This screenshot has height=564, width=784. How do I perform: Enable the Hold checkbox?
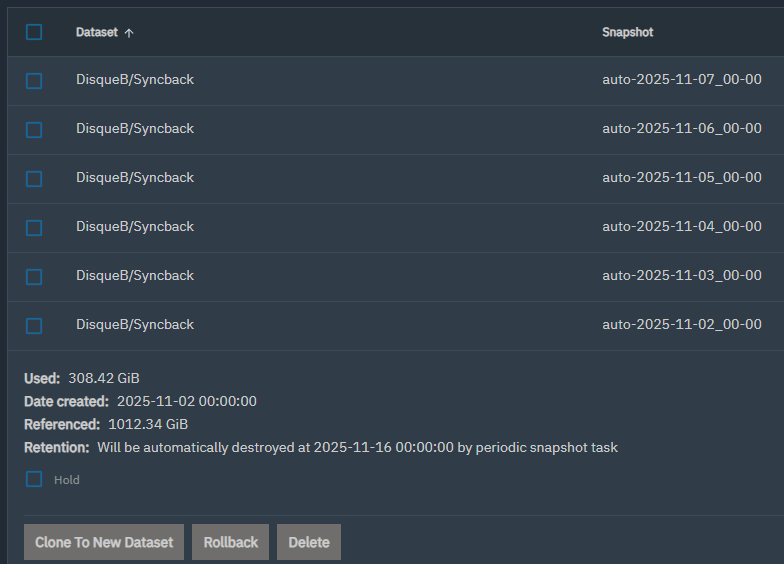(x=34, y=479)
